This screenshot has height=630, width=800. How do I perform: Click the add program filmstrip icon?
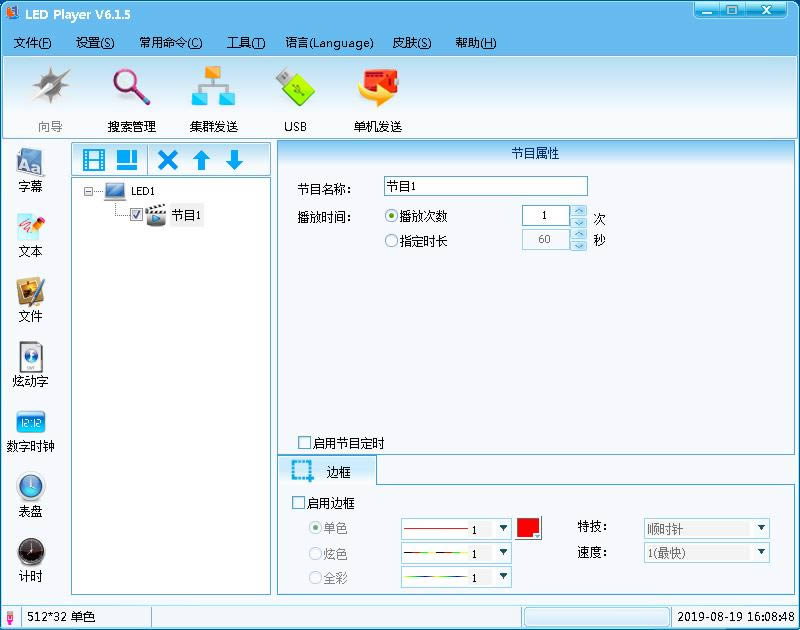click(94, 160)
